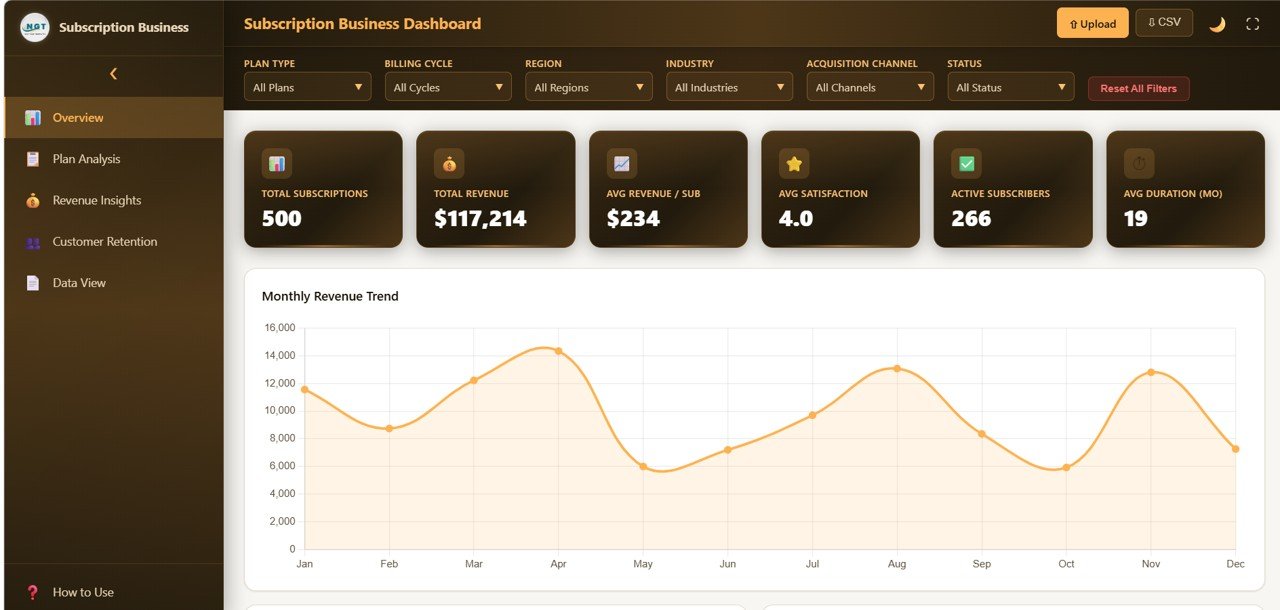The height and width of the screenshot is (610, 1280).
Task: Click the Active Subscribers checkmark icon
Action: (966, 163)
